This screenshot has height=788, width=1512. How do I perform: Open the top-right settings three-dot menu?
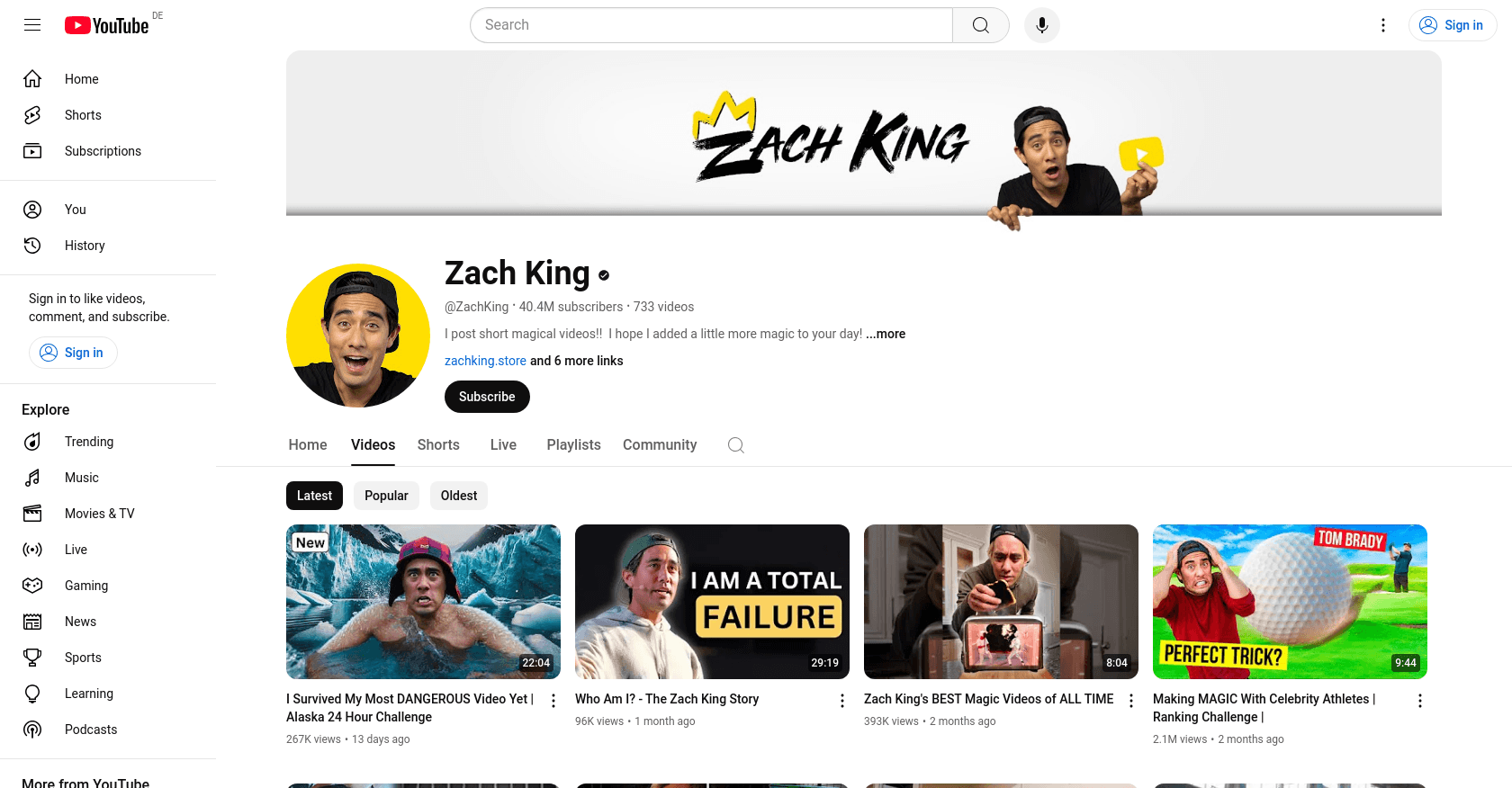coord(1383,25)
